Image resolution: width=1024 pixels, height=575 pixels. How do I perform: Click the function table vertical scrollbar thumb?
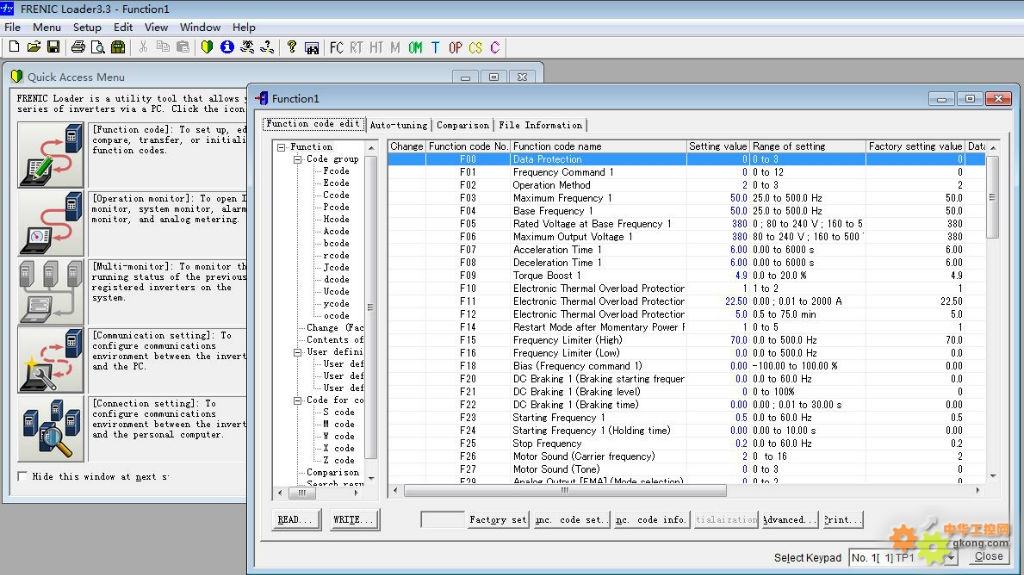click(x=992, y=197)
